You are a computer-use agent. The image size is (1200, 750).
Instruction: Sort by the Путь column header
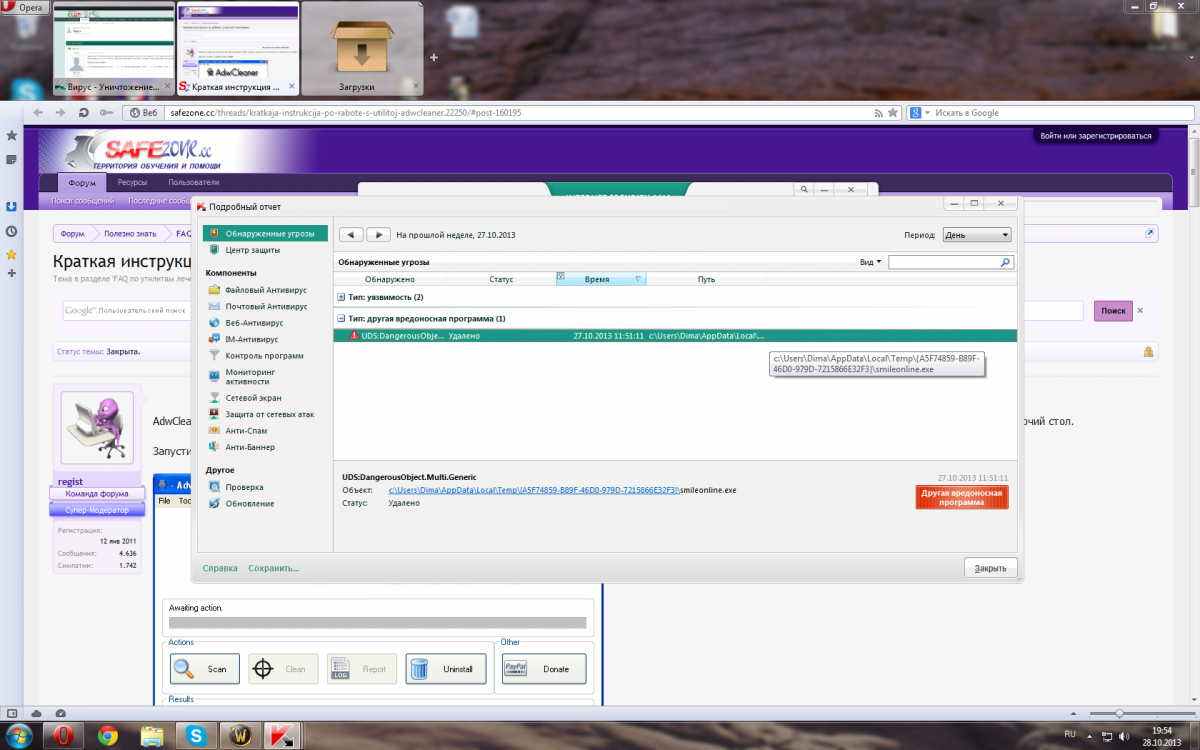[x=706, y=280]
